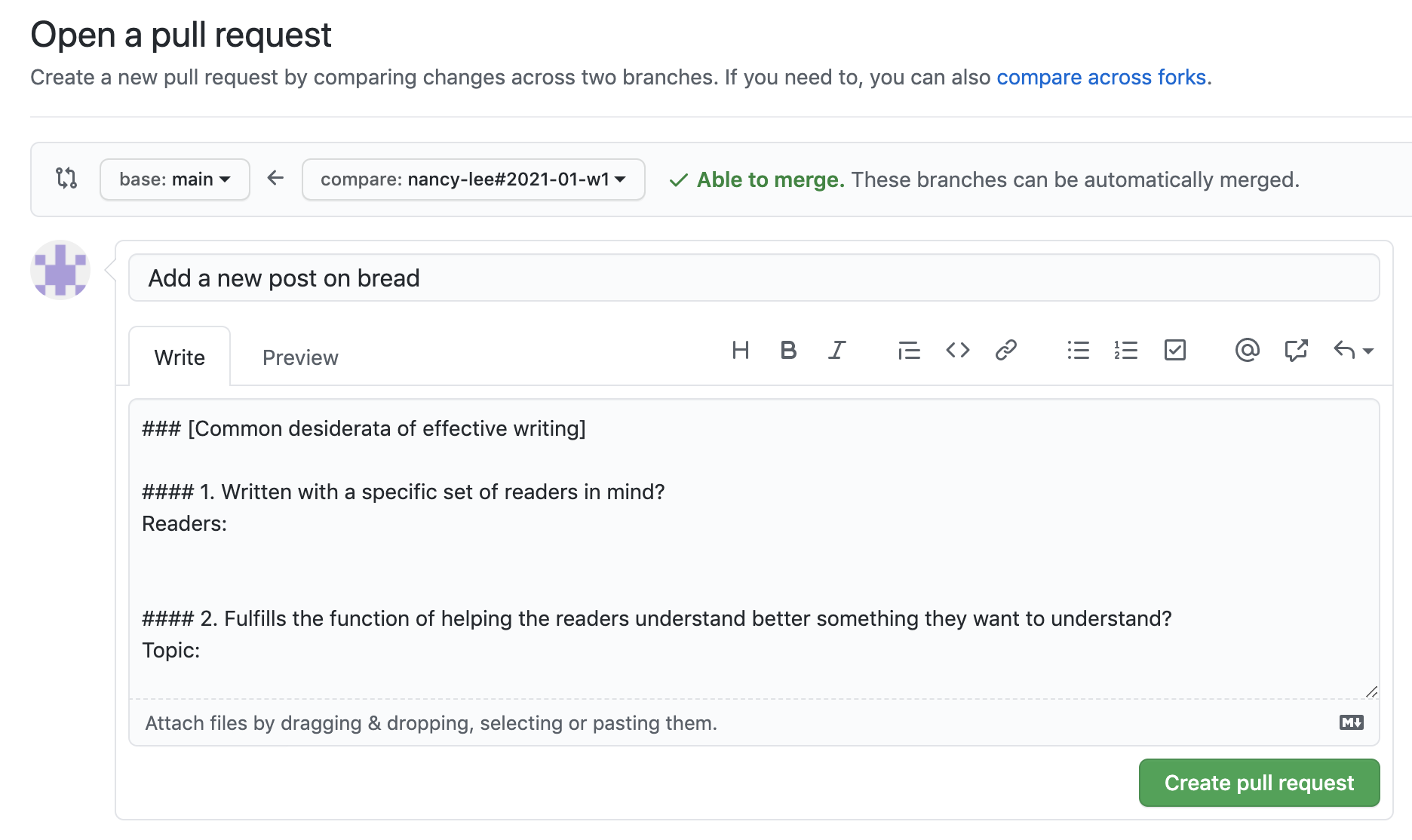This screenshot has width=1412, height=840.
Task: Click the compare branches swap icon
Action: point(66,178)
